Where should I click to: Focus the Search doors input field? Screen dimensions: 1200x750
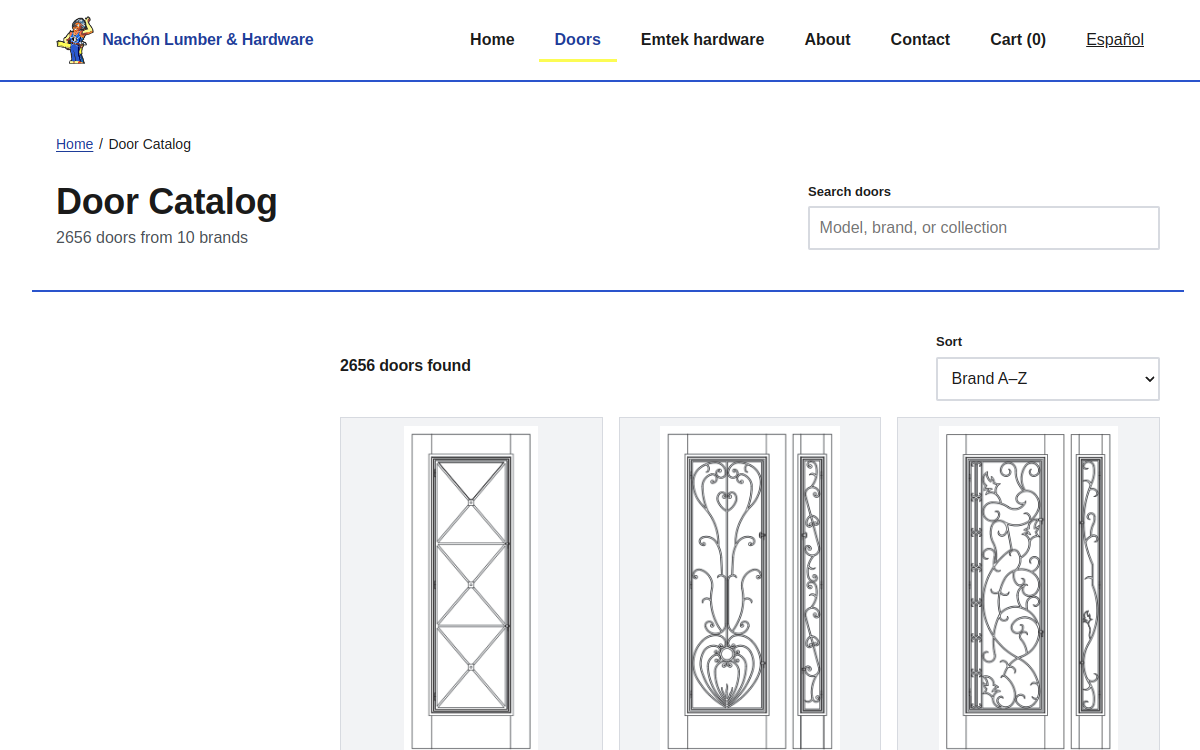(984, 228)
